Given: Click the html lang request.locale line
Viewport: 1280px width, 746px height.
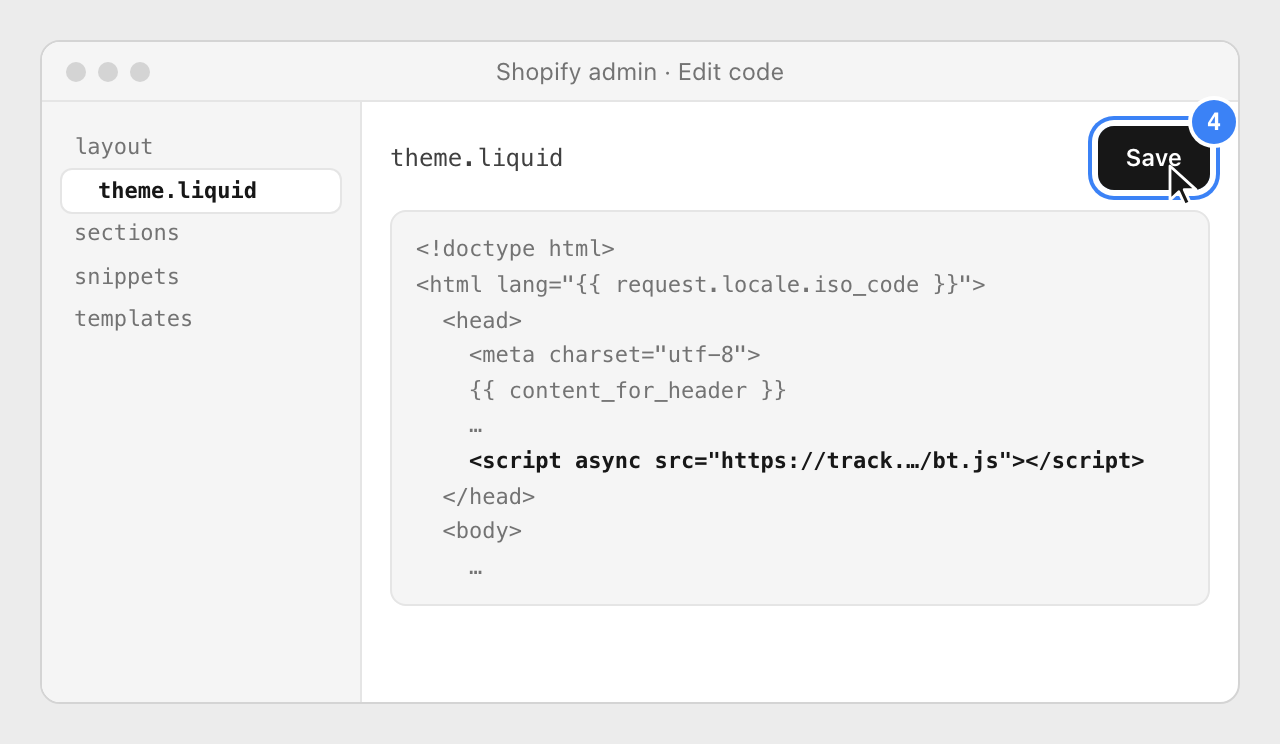Looking at the screenshot, I should coord(701,285).
